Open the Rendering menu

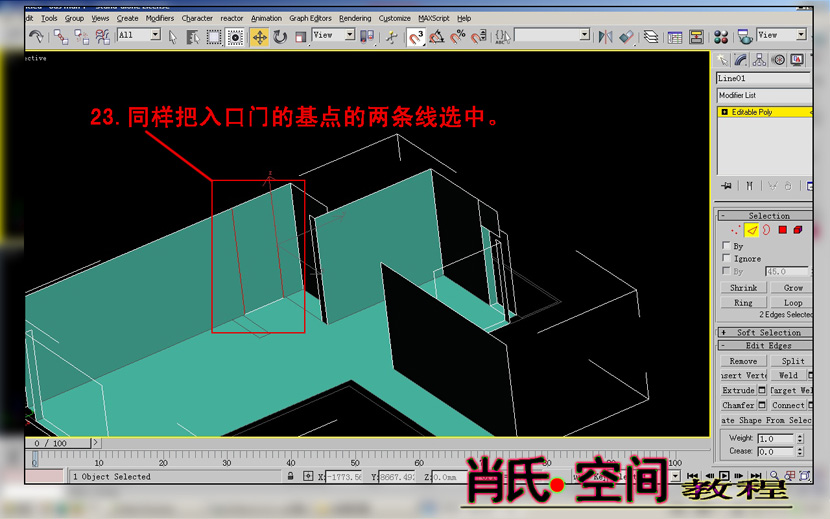(x=355, y=18)
